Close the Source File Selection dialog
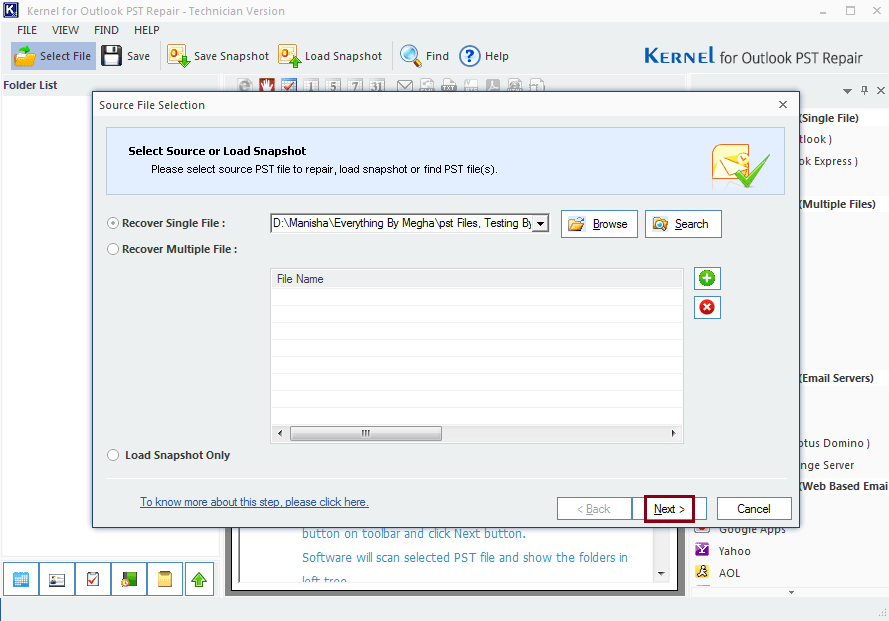The height and width of the screenshot is (621, 889). [783, 104]
